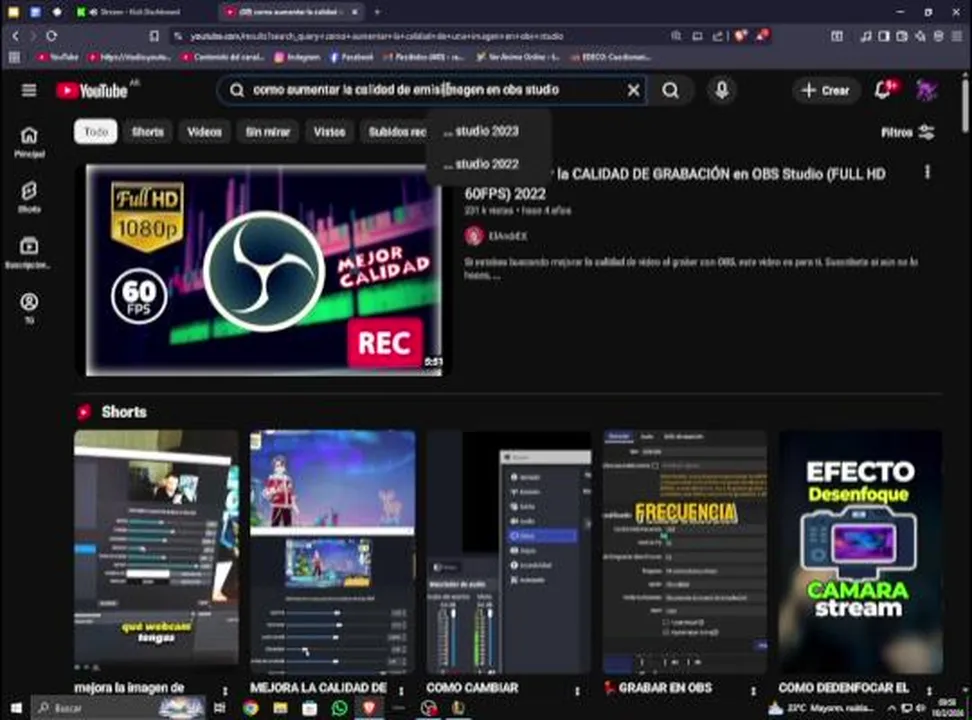
Task: Go back in the browser
Action: [x=15, y=36]
